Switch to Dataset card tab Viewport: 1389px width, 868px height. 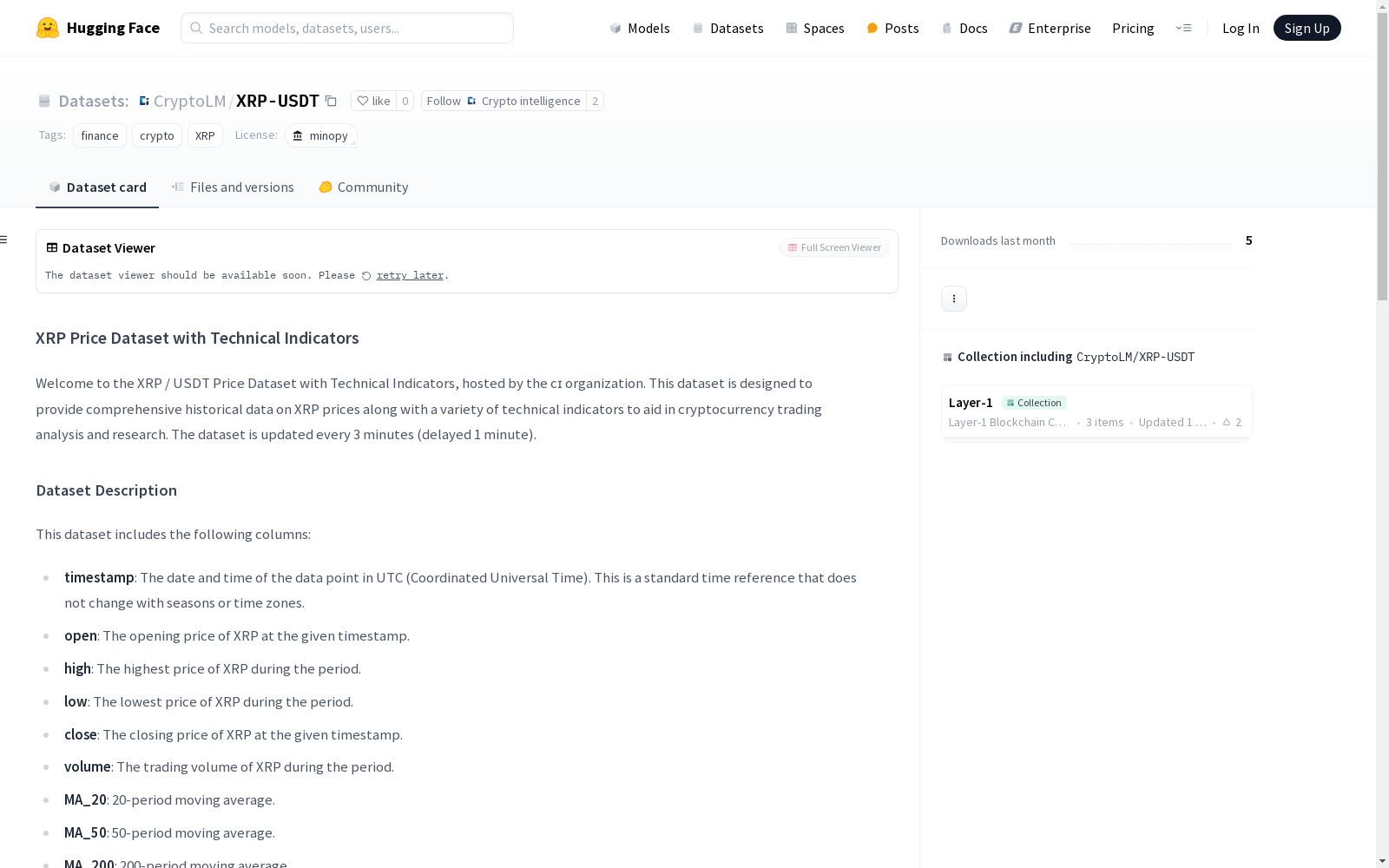pyautogui.click(x=97, y=187)
